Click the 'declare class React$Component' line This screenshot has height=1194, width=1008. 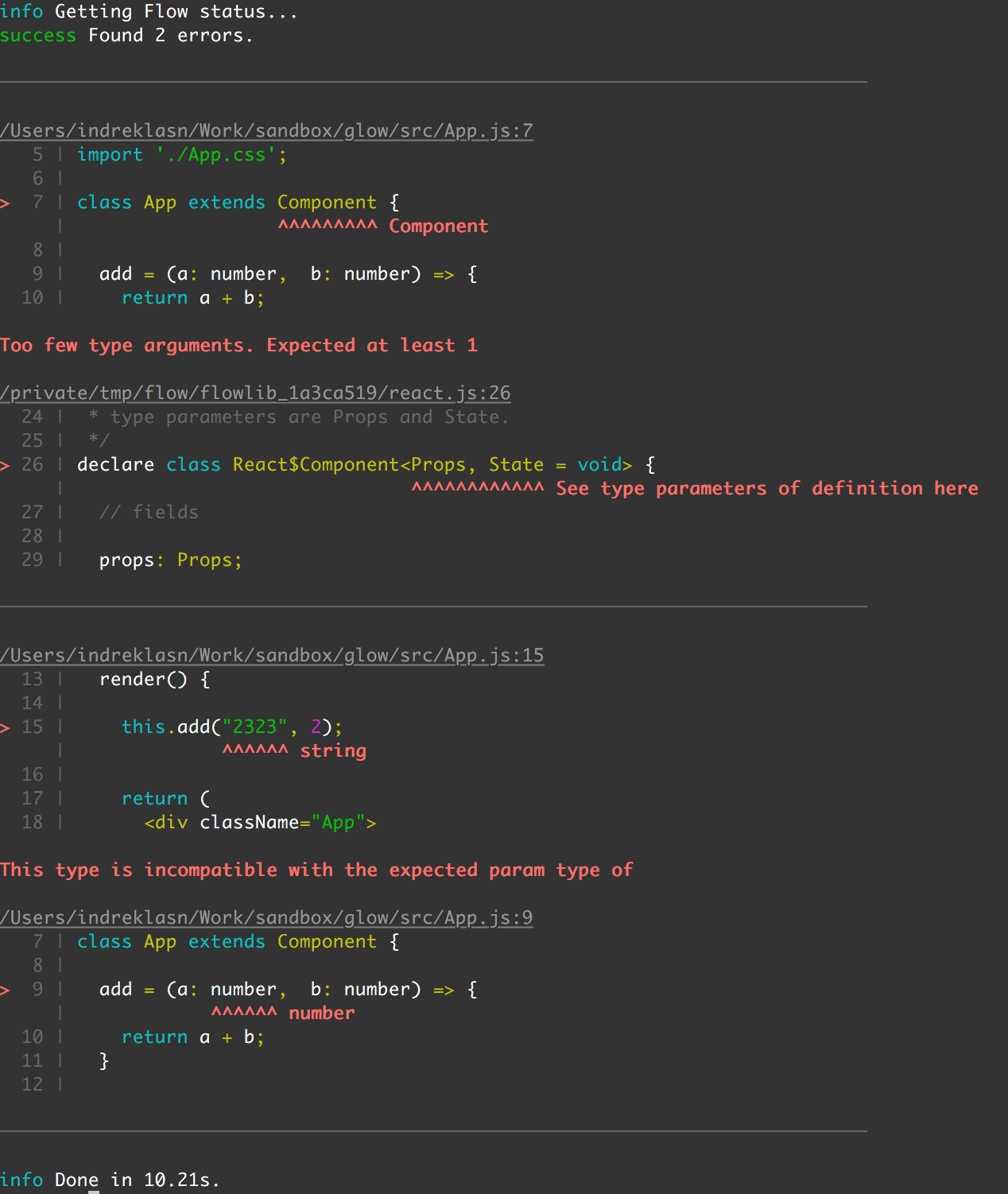click(x=366, y=464)
